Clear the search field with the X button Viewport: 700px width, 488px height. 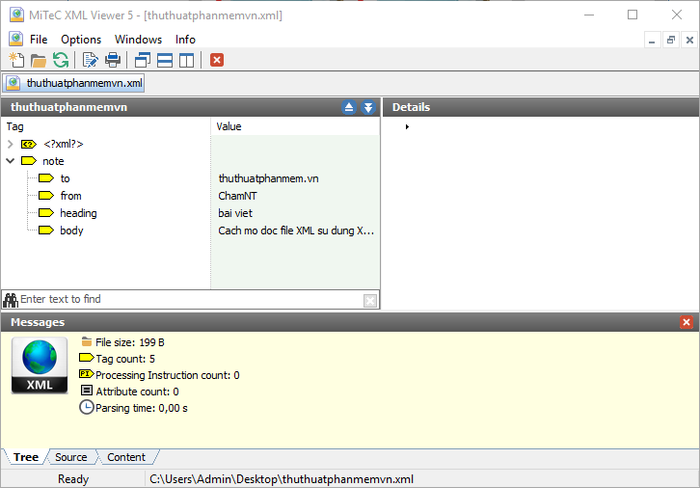click(x=370, y=300)
